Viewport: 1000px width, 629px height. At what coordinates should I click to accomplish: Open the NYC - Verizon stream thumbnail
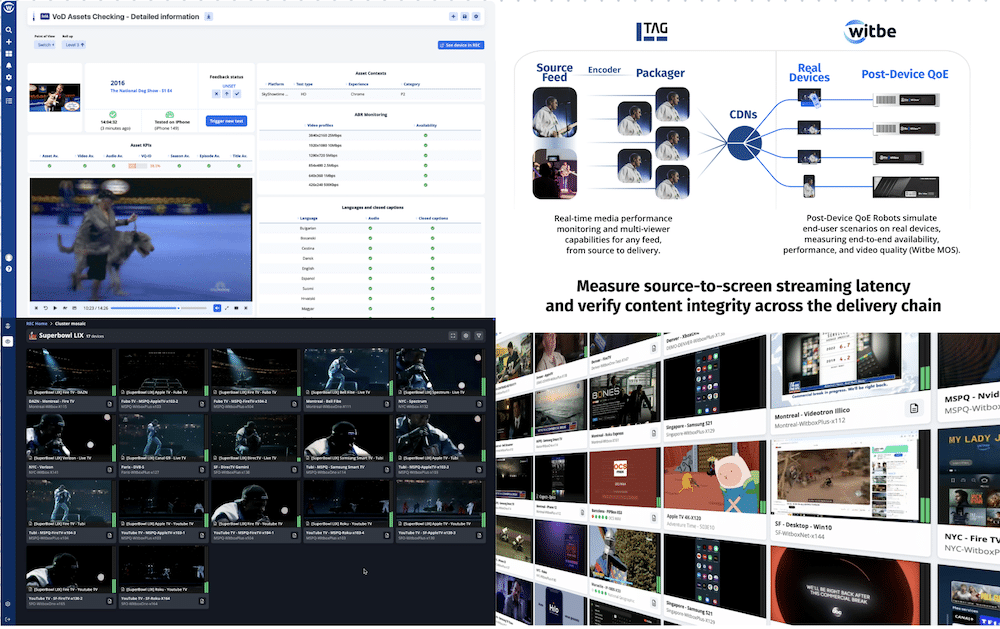coord(69,438)
